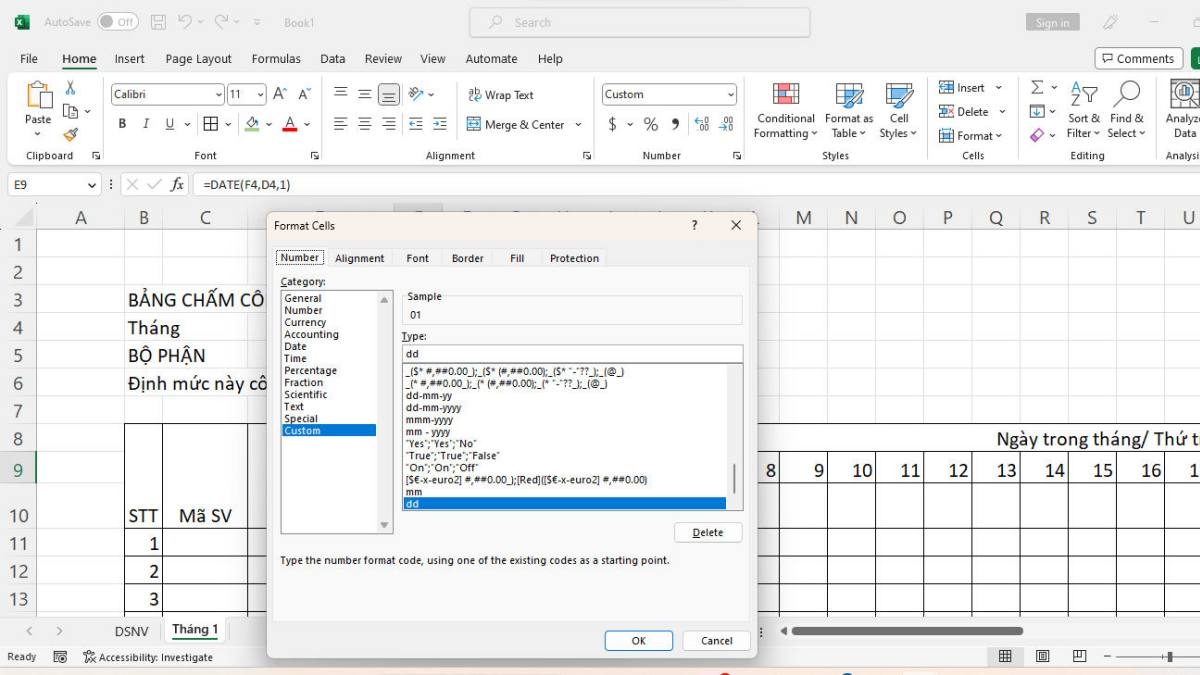This screenshot has height=675, width=1200.
Task: Click the Undo arrow
Action: click(x=184, y=21)
